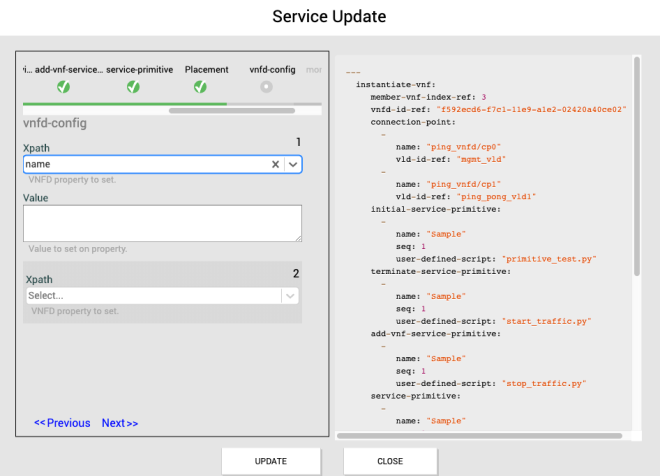Focus the Value text area
Viewport: 660px width, 476px height.
(162, 224)
